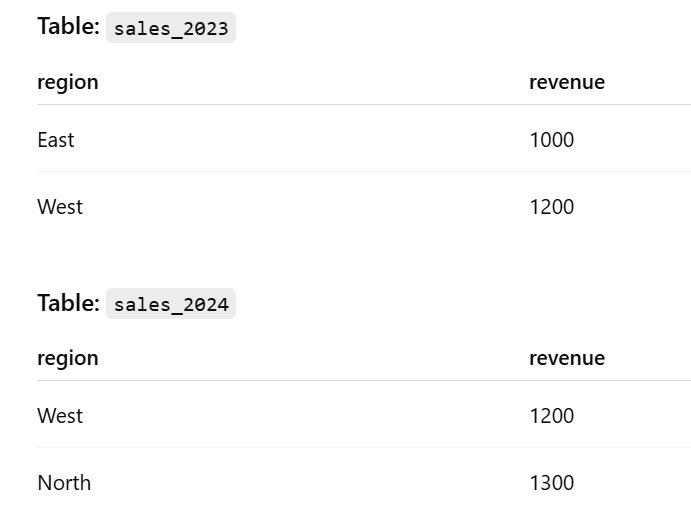Click the sales_2023 code label
Screen dimensions: 691x510
(171, 28)
